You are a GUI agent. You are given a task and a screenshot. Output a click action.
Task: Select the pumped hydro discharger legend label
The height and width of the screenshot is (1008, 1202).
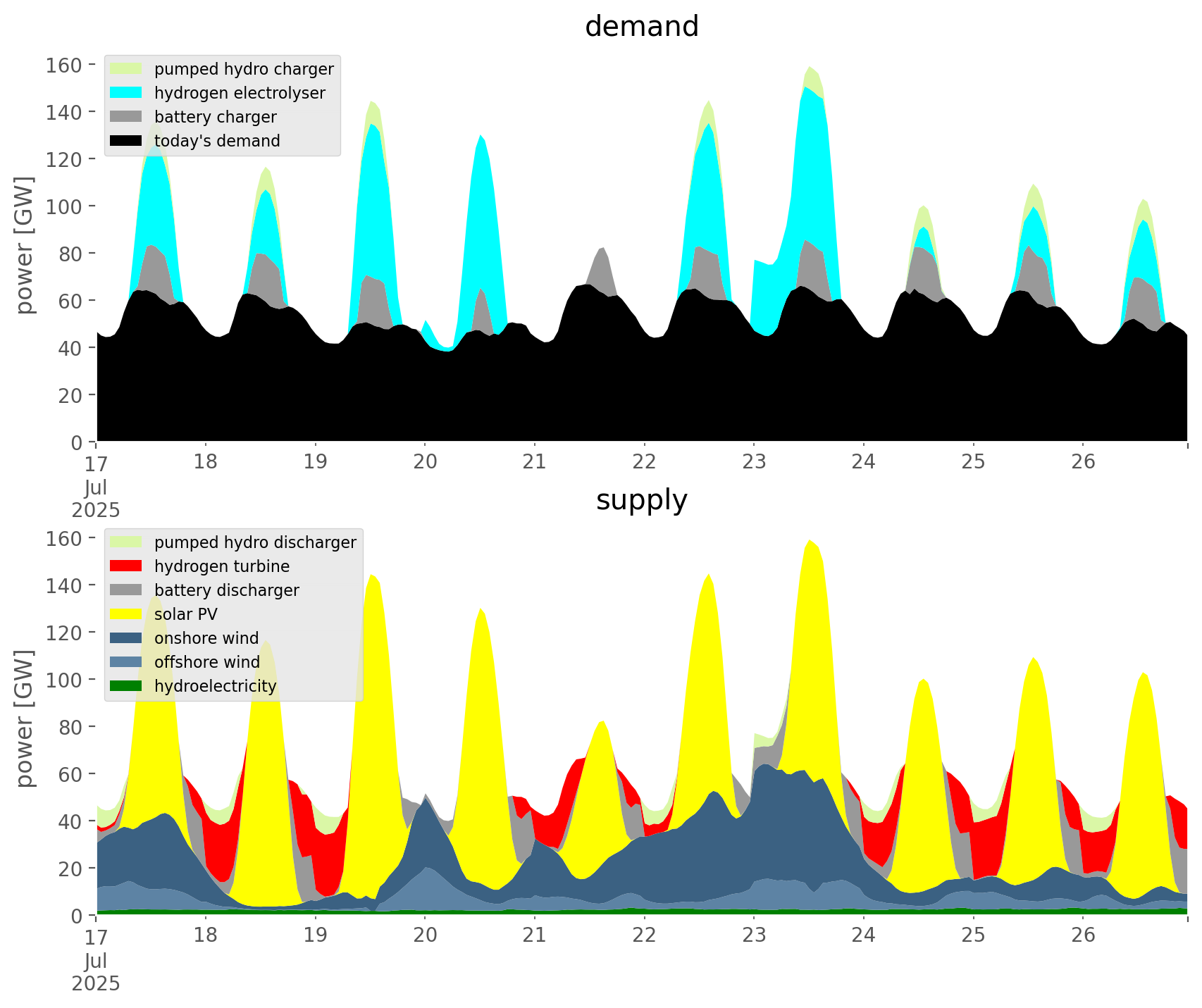tap(255, 542)
